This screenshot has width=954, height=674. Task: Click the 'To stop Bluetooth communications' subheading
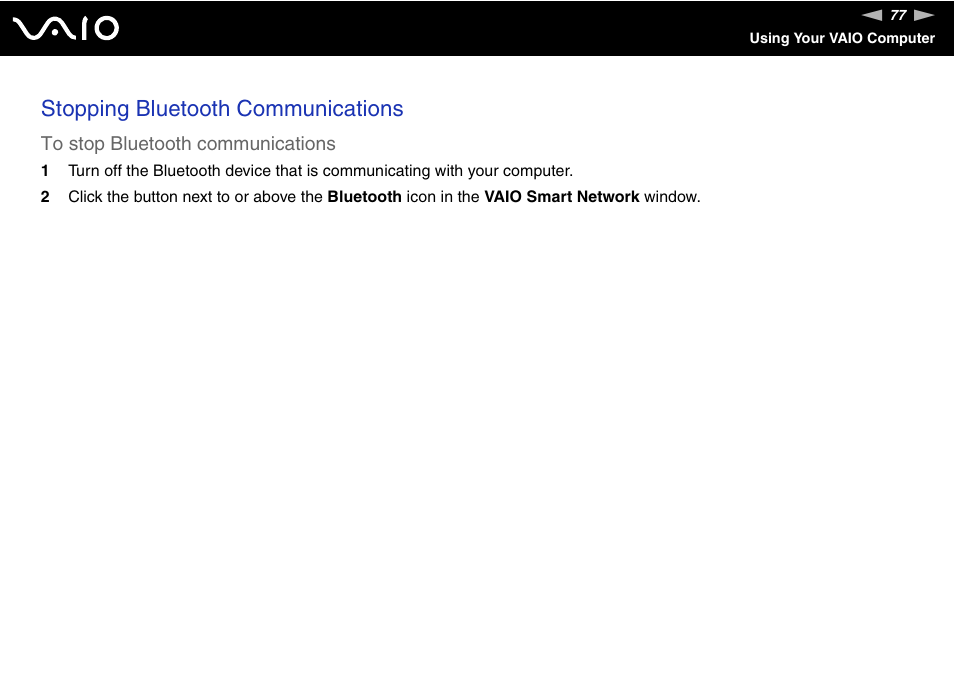point(188,144)
